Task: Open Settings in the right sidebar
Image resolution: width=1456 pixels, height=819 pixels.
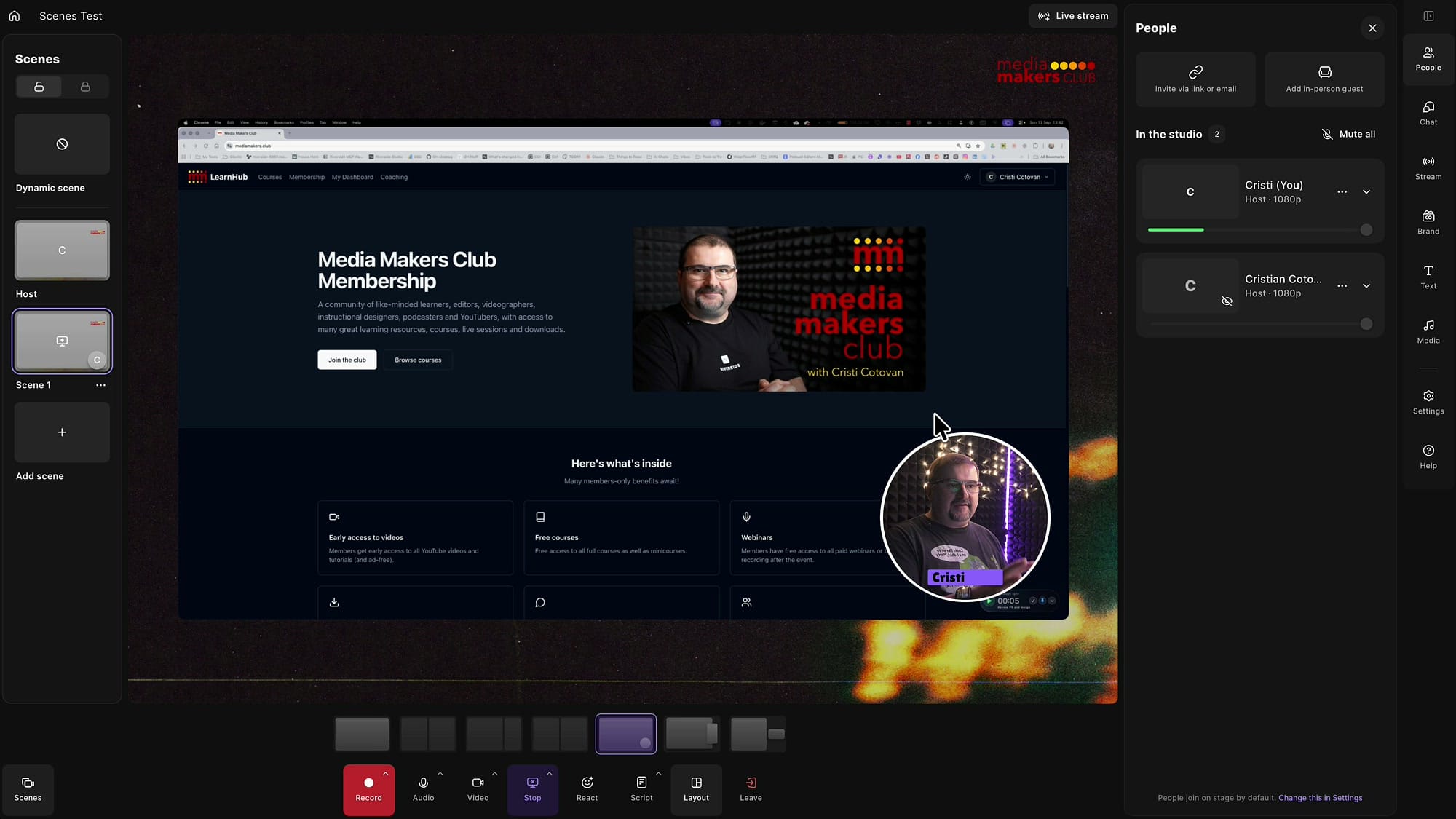Action: click(x=1428, y=403)
